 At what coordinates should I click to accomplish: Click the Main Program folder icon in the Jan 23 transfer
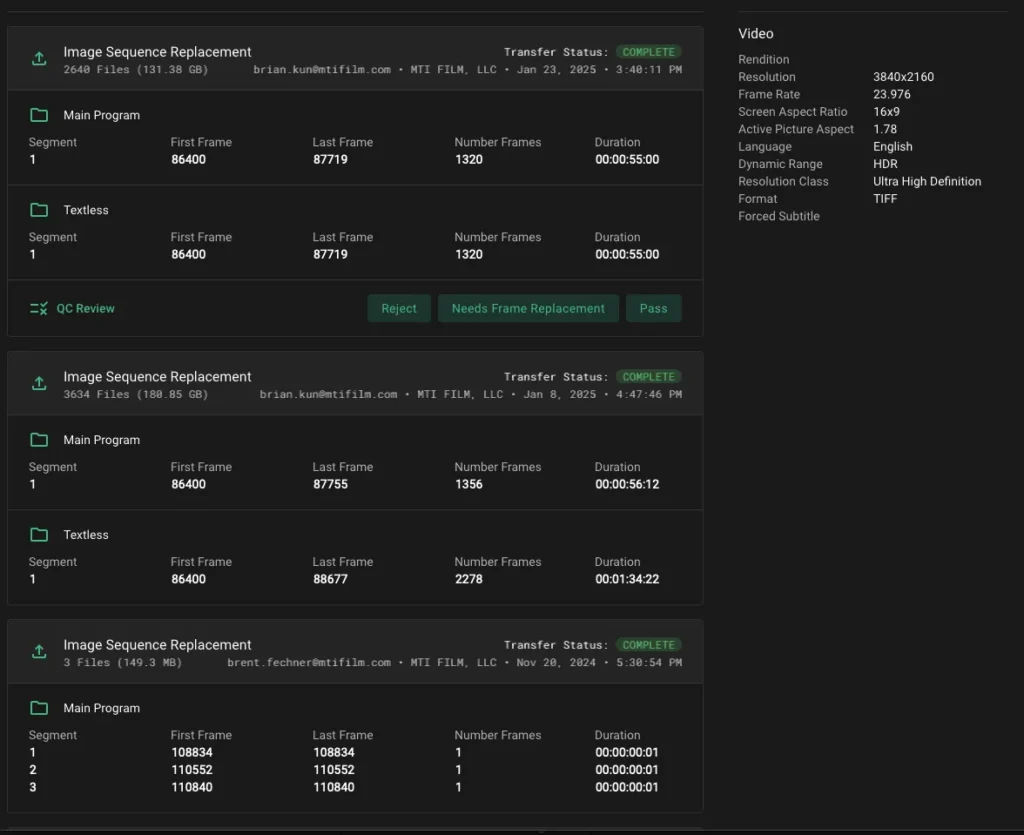click(39, 115)
